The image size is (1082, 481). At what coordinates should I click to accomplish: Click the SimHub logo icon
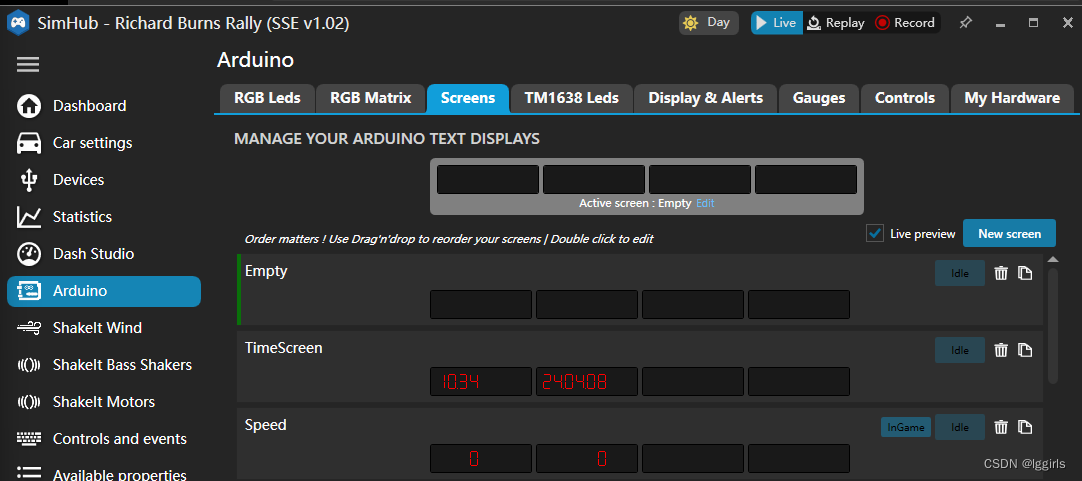pos(18,23)
